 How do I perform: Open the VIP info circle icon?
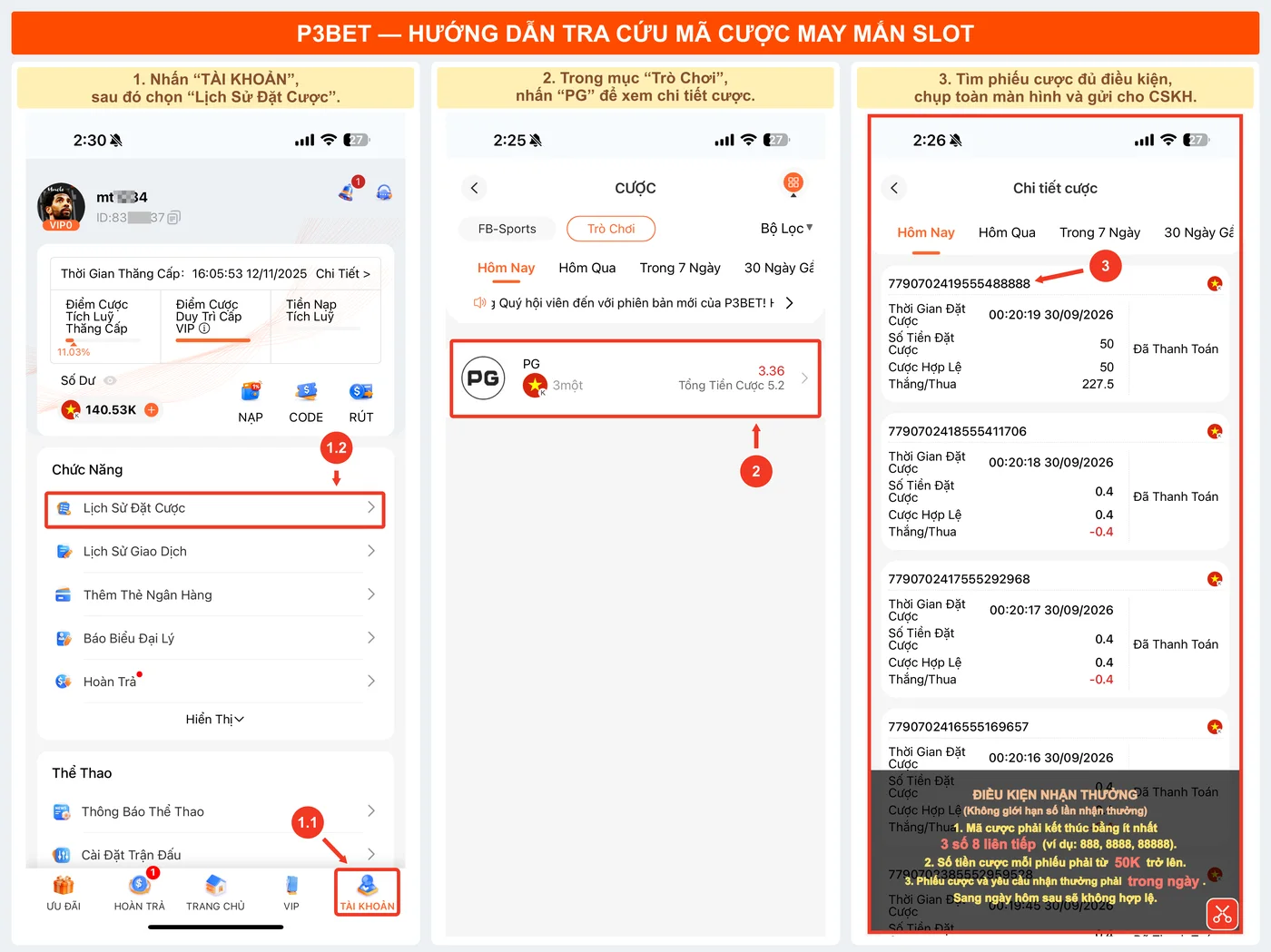point(204,329)
